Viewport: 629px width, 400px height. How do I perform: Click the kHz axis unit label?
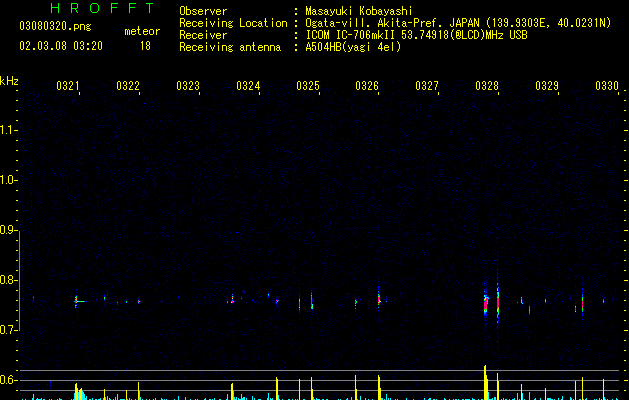click(9, 81)
